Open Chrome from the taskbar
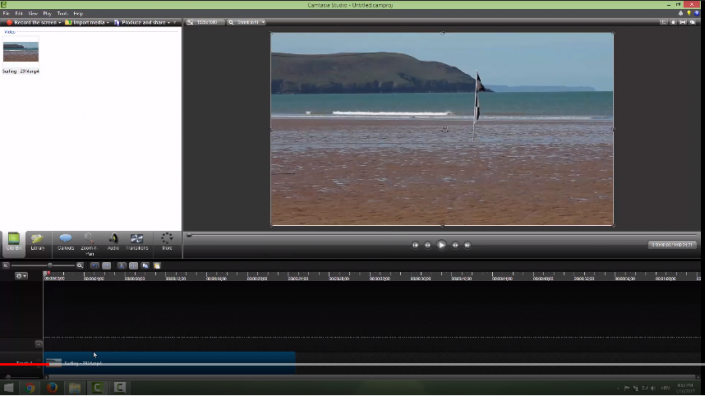This screenshot has width=705, height=396. [x=30, y=387]
